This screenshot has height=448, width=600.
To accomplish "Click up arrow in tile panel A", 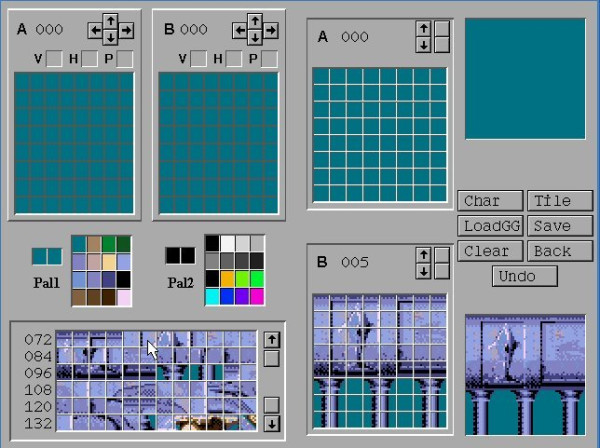I will point(423,28).
